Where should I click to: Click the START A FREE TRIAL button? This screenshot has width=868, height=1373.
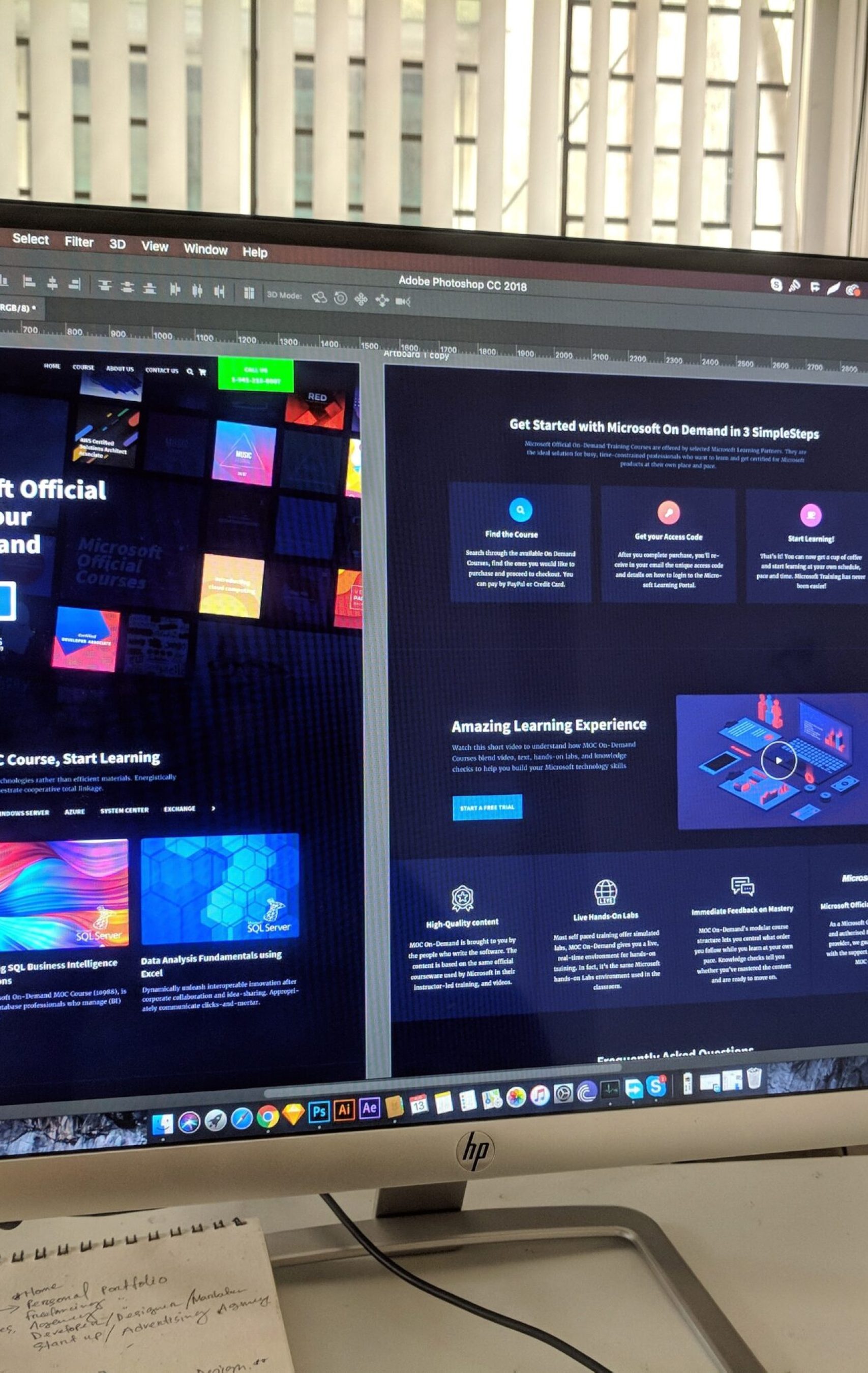click(x=487, y=807)
